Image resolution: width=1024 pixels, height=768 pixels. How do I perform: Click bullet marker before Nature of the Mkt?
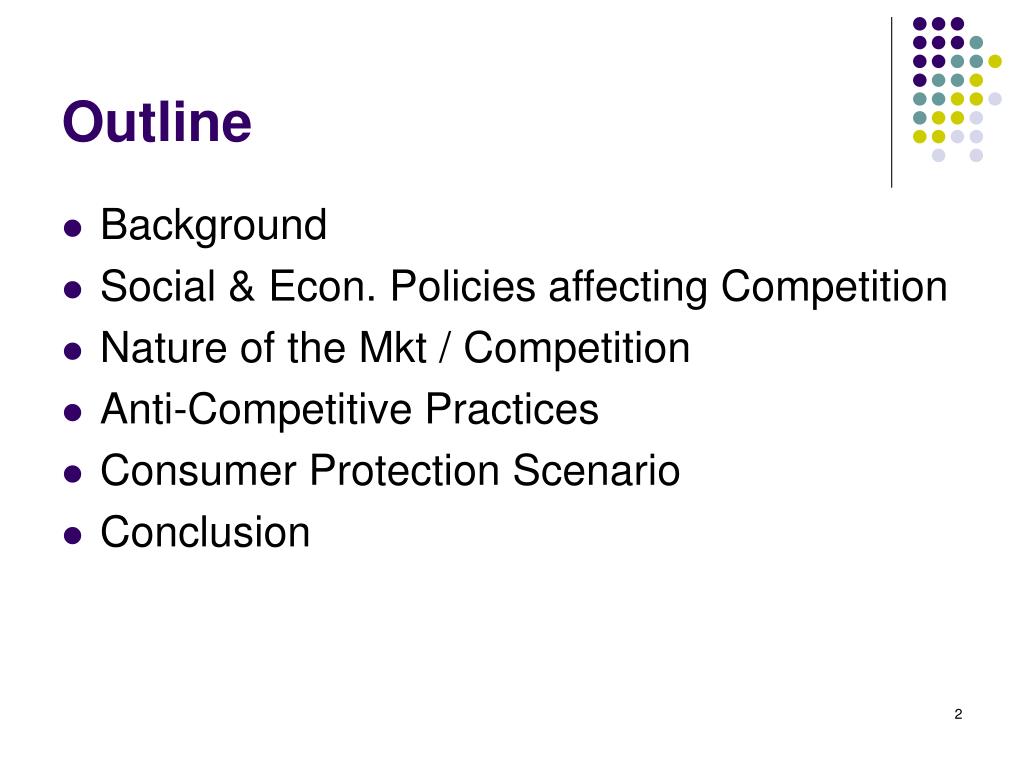pyautogui.click(x=73, y=351)
